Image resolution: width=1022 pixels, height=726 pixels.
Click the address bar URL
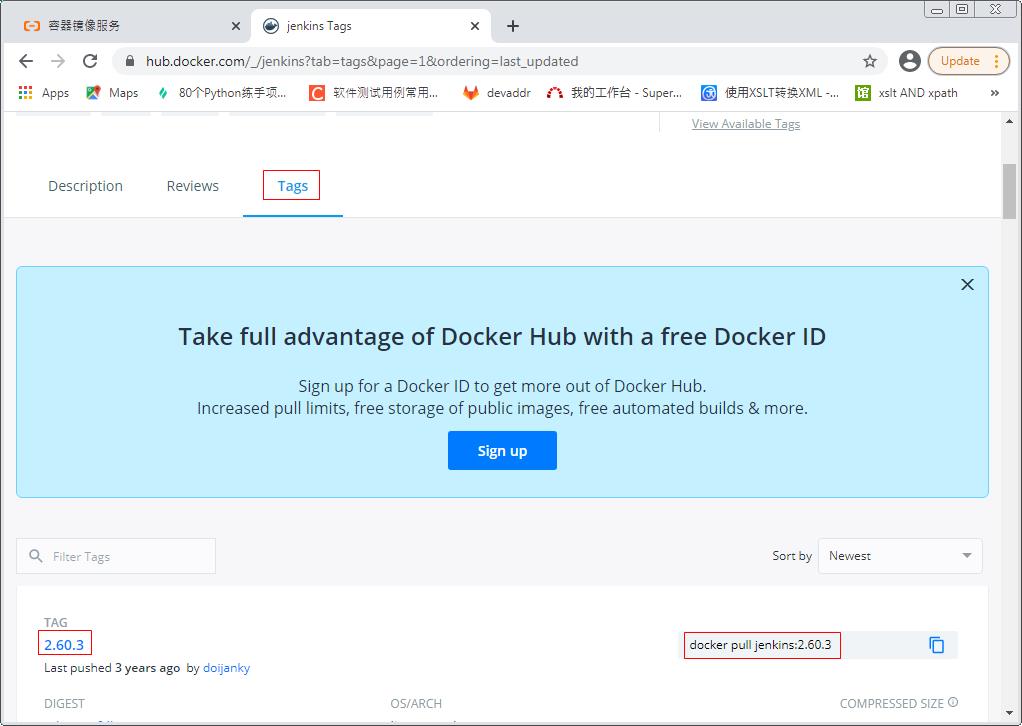362,61
